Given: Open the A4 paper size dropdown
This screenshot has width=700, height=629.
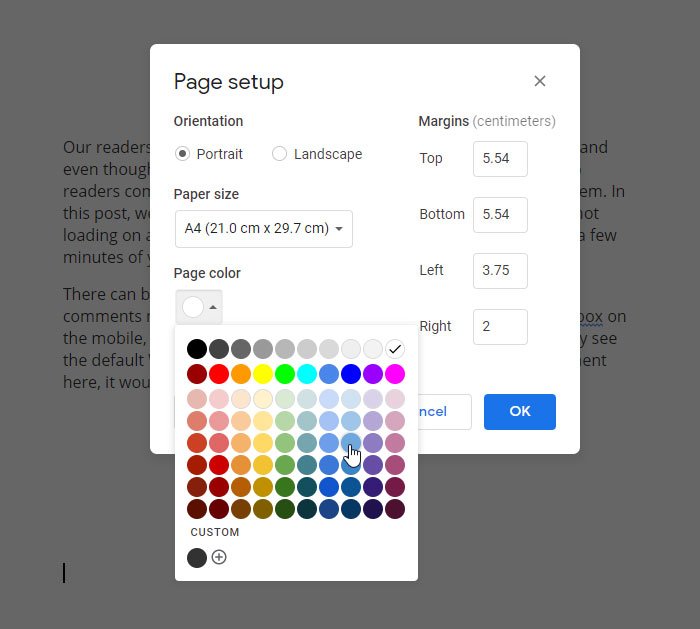Looking at the screenshot, I should click(264, 228).
